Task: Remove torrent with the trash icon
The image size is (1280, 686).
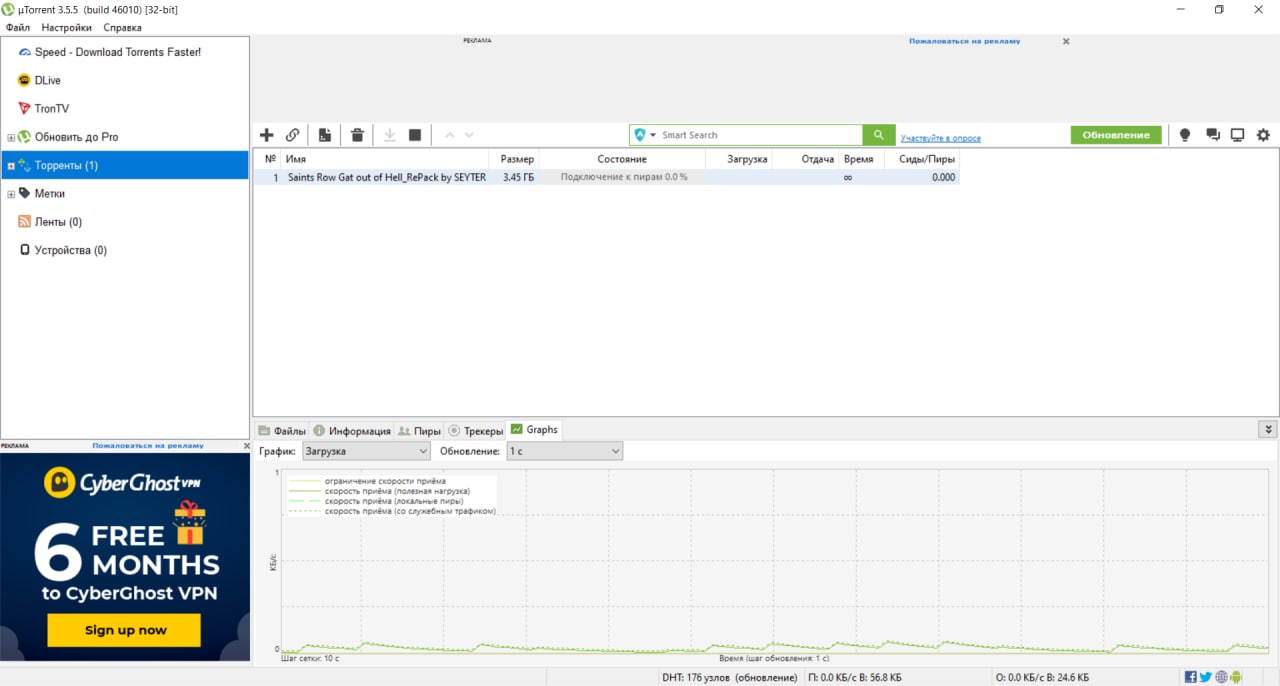Action: pyautogui.click(x=357, y=135)
